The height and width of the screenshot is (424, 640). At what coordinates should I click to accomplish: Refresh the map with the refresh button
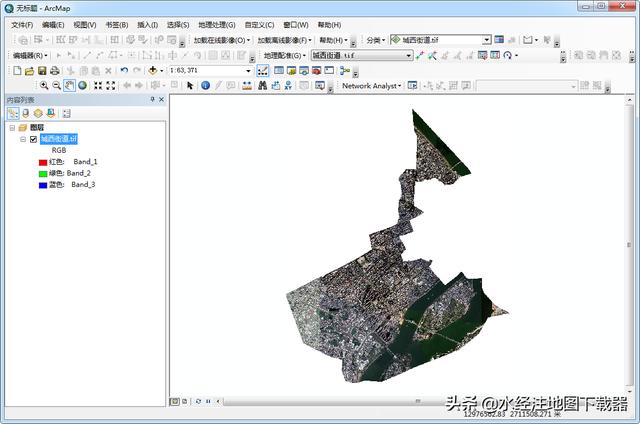tap(198, 401)
